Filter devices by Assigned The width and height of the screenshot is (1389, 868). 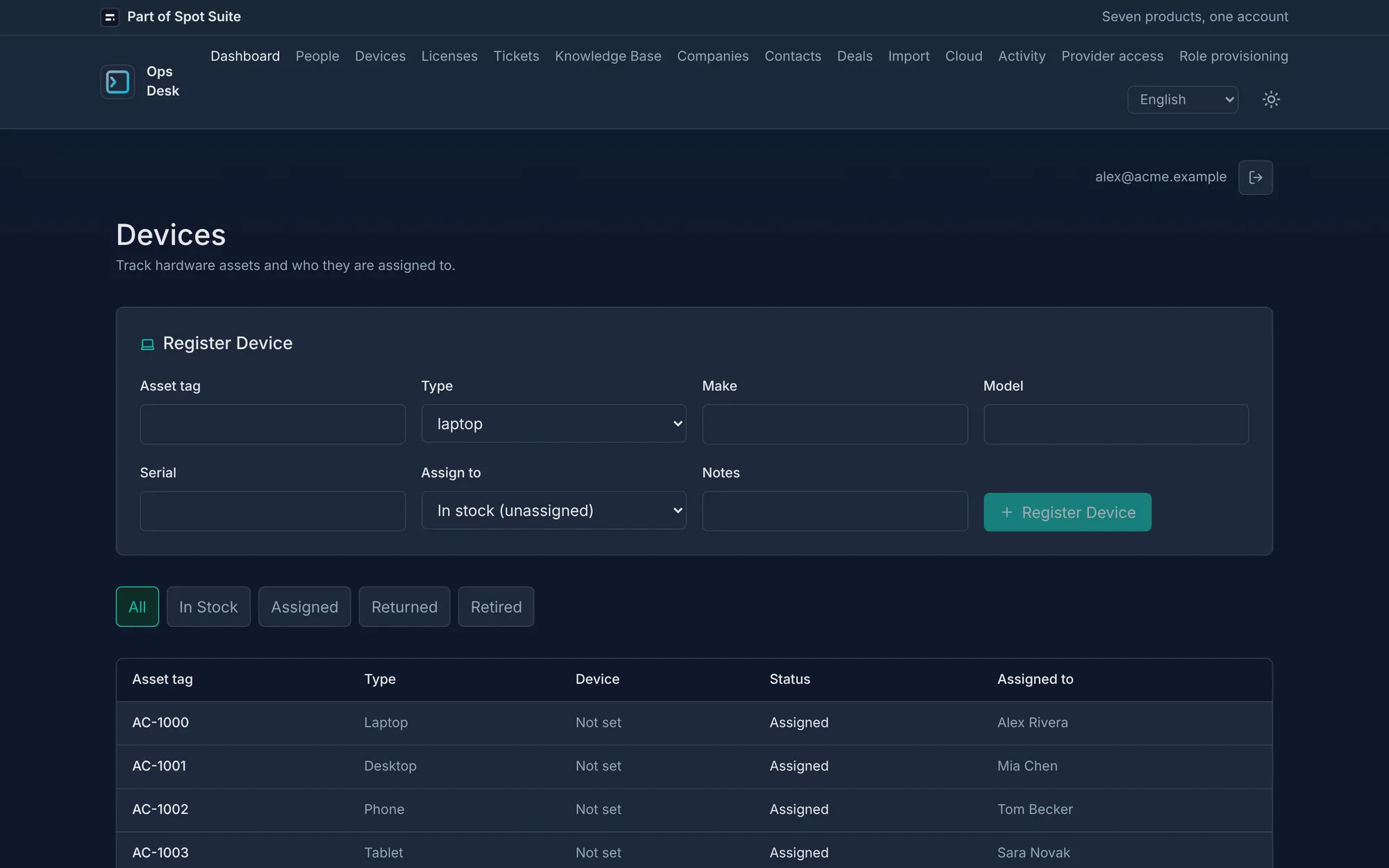pyautogui.click(x=304, y=607)
